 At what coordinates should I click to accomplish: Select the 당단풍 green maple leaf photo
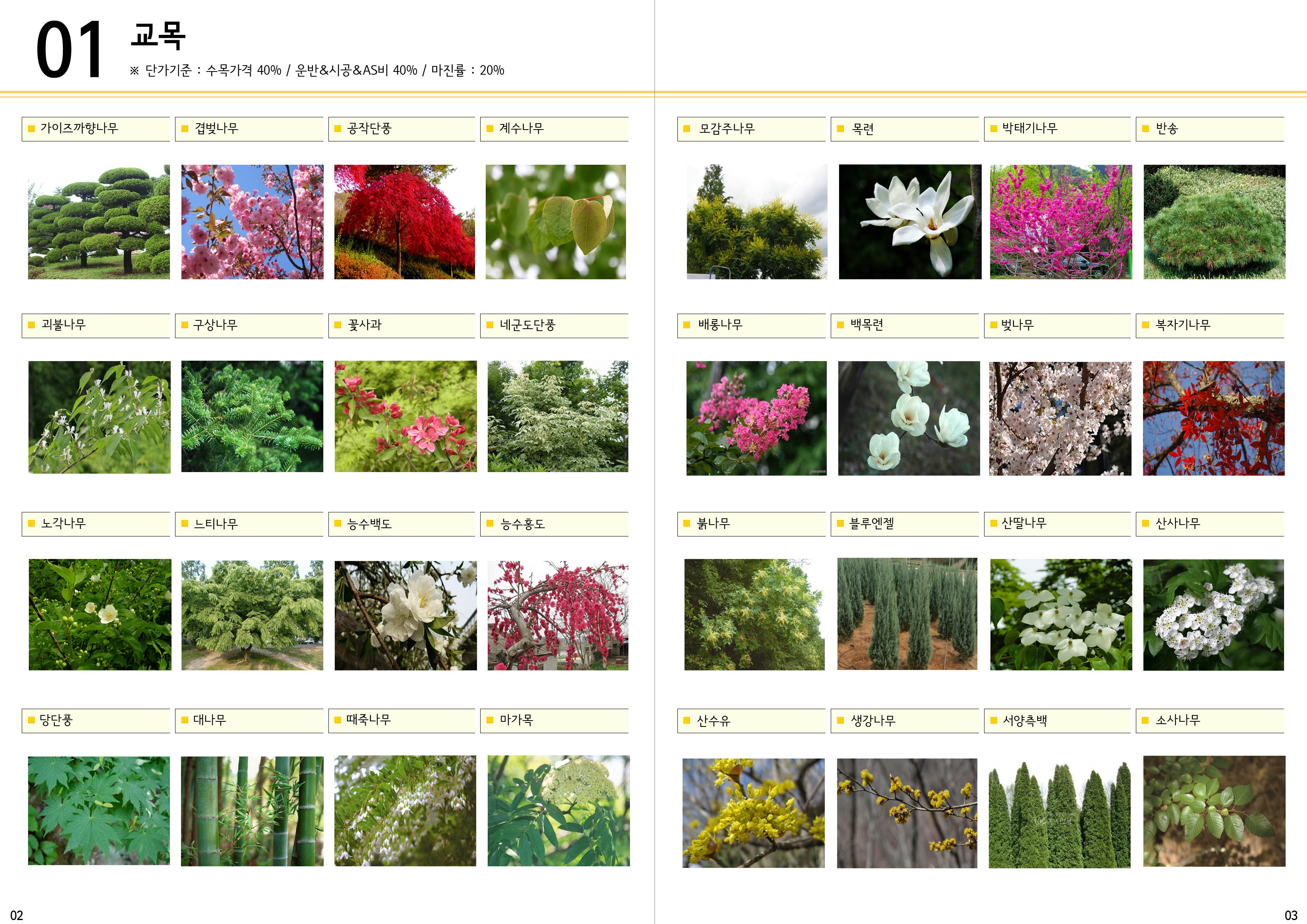(x=99, y=811)
